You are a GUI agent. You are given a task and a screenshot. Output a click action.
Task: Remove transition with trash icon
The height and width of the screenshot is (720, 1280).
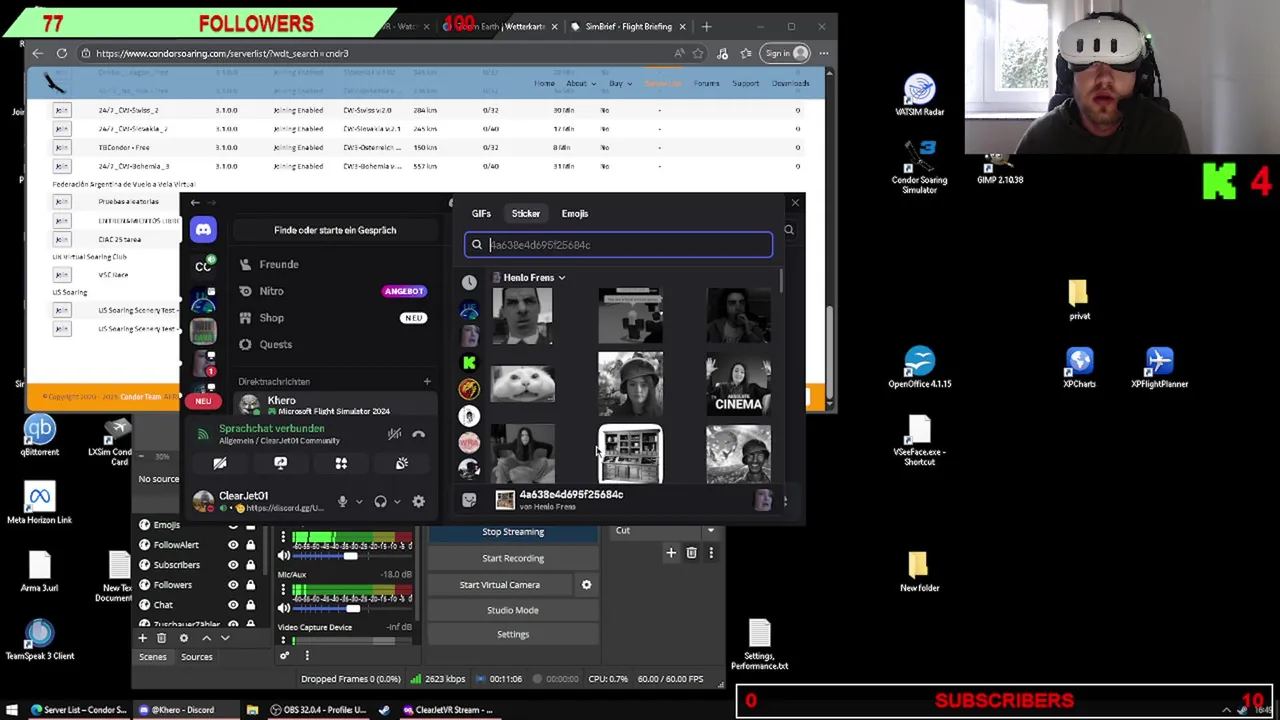(691, 552)
